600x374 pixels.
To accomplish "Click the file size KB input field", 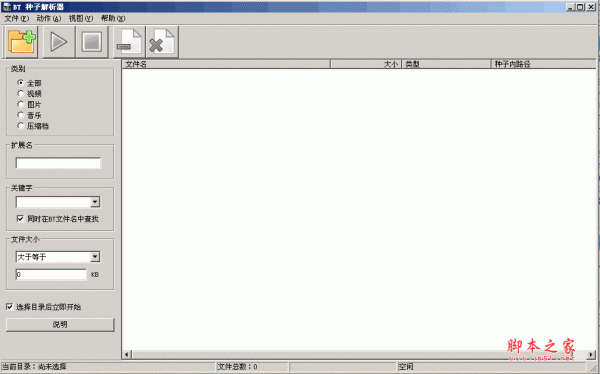I will tap(51, 274).
